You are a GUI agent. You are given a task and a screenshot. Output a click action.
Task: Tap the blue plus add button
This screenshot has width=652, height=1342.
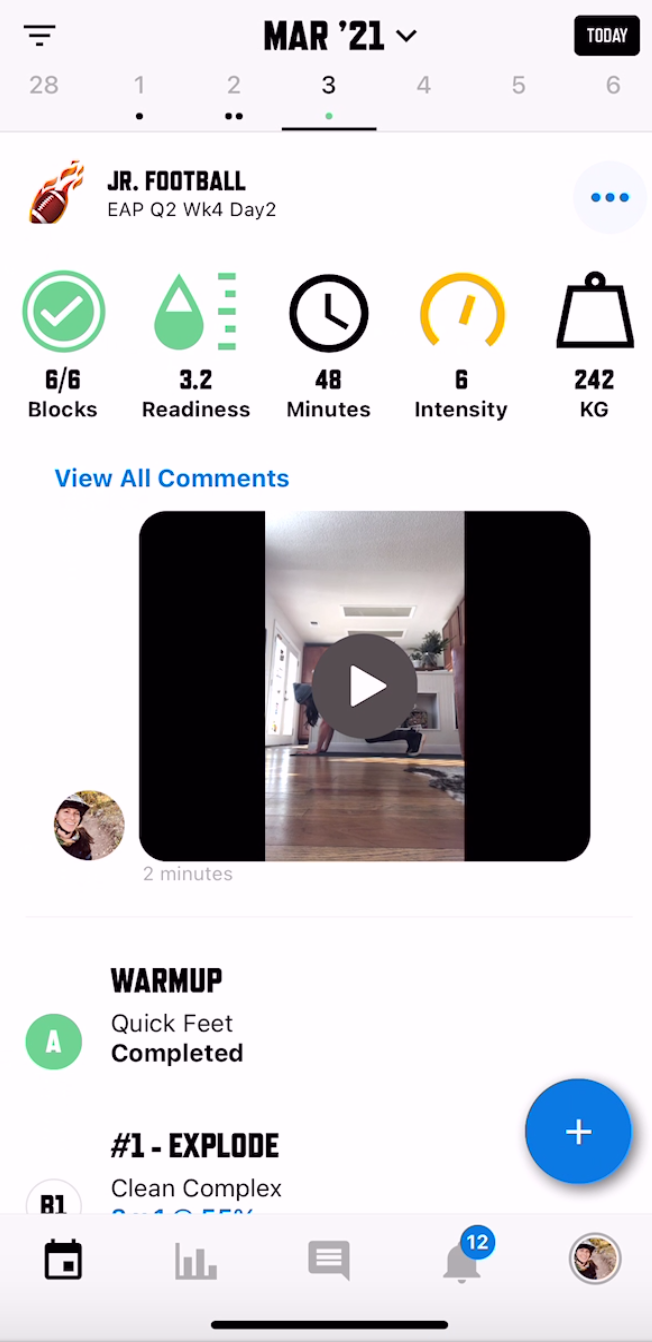[578, 1131]
